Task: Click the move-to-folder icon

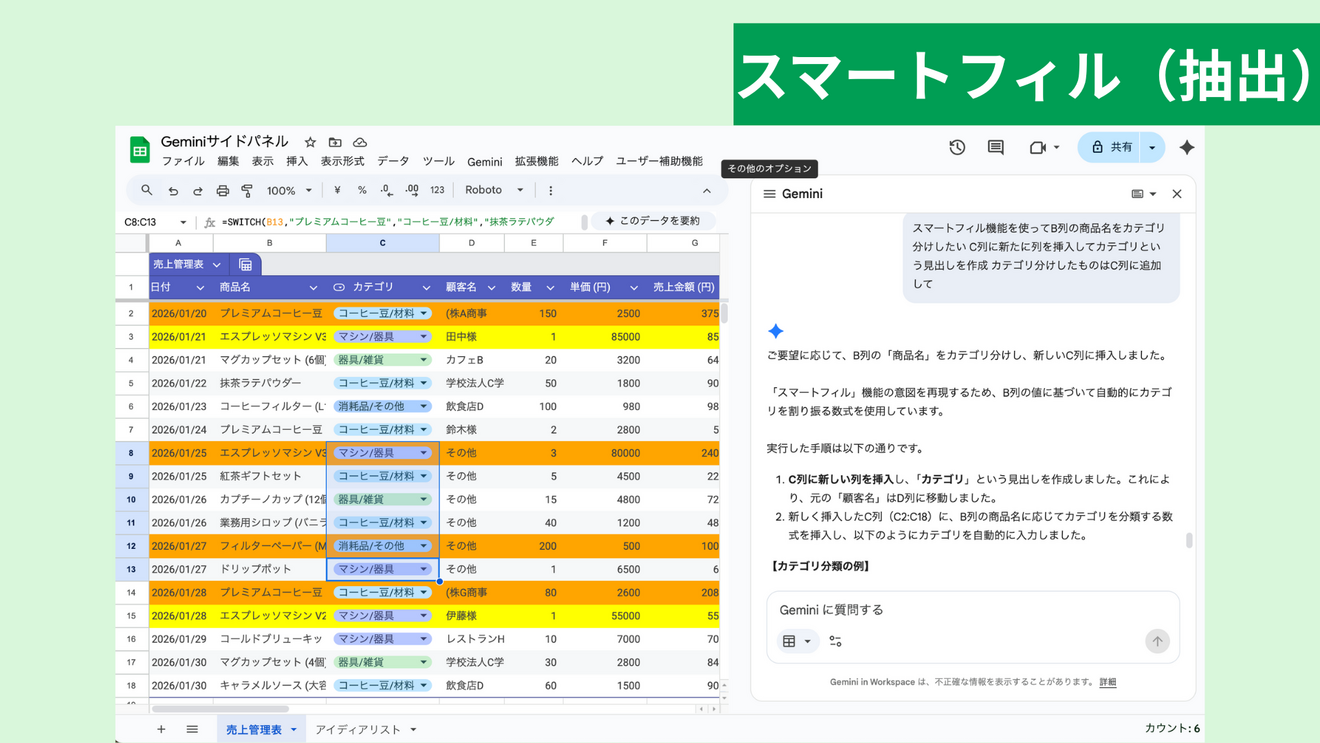Action: pyautogui.click(x=335, y=143)
